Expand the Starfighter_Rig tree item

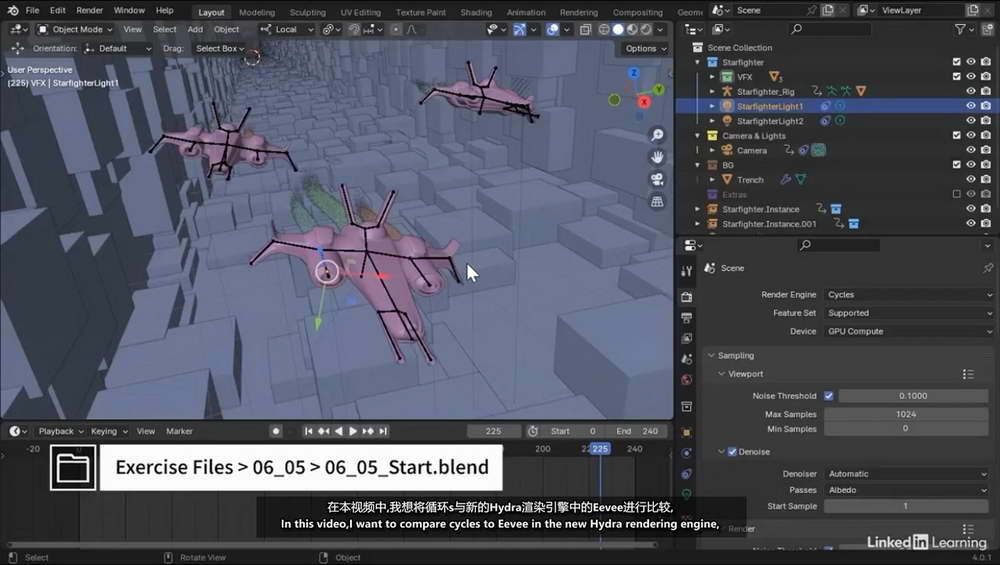(712, 91)
